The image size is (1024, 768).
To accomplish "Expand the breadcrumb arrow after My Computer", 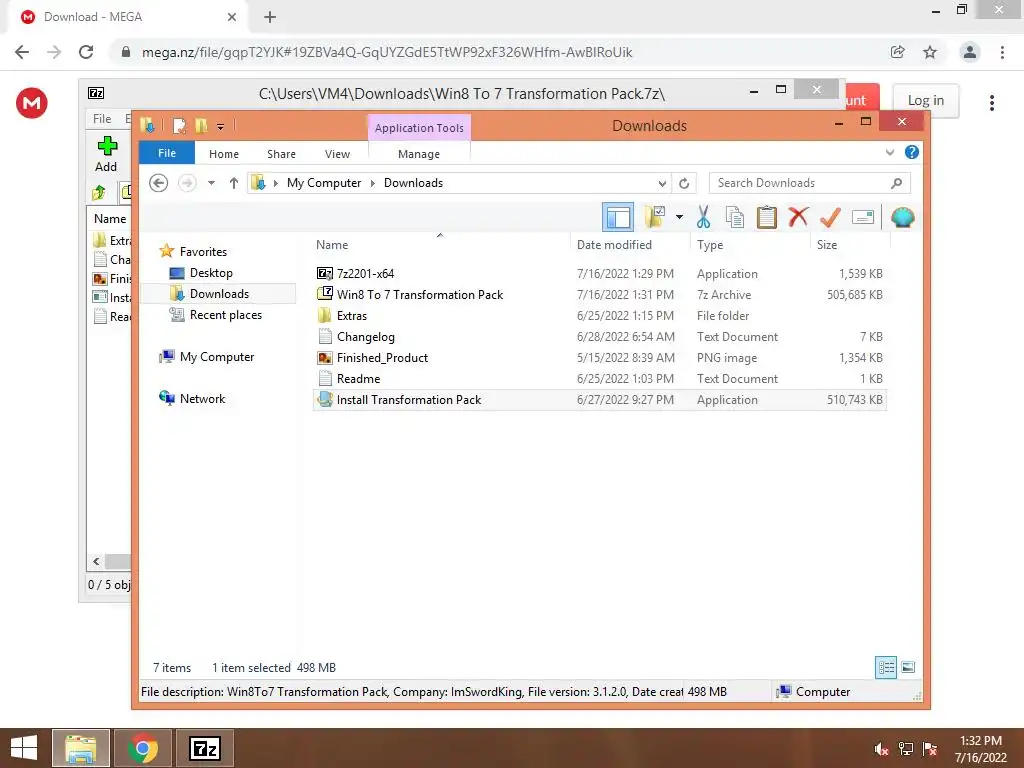I will tap(372, 184).
